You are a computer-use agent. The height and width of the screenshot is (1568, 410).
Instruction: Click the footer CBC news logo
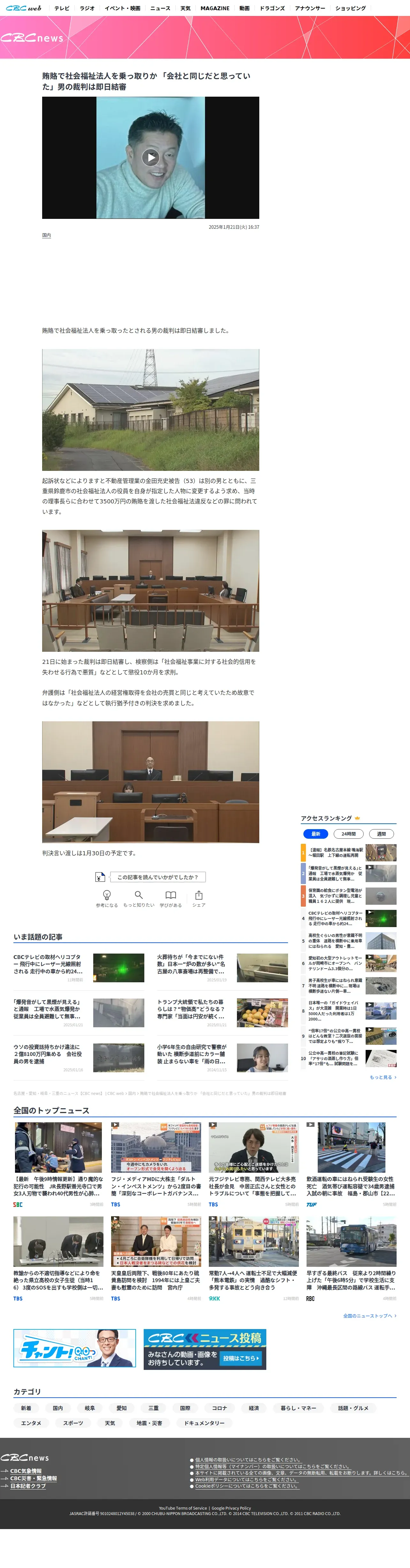click(25, 1457)
